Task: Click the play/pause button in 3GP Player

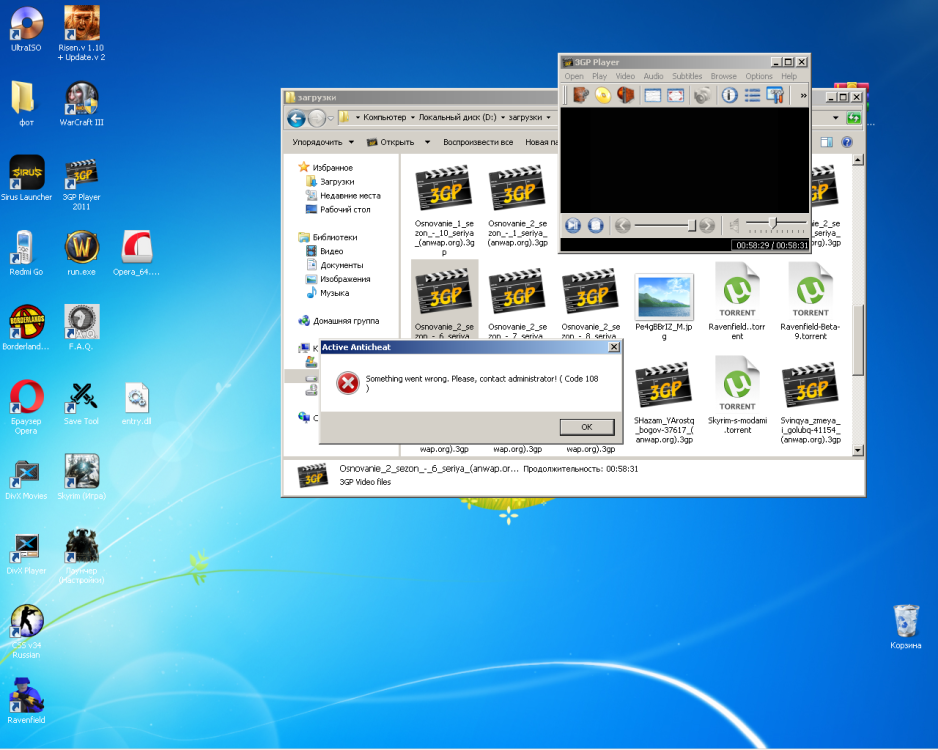Action: pos(573,225)
